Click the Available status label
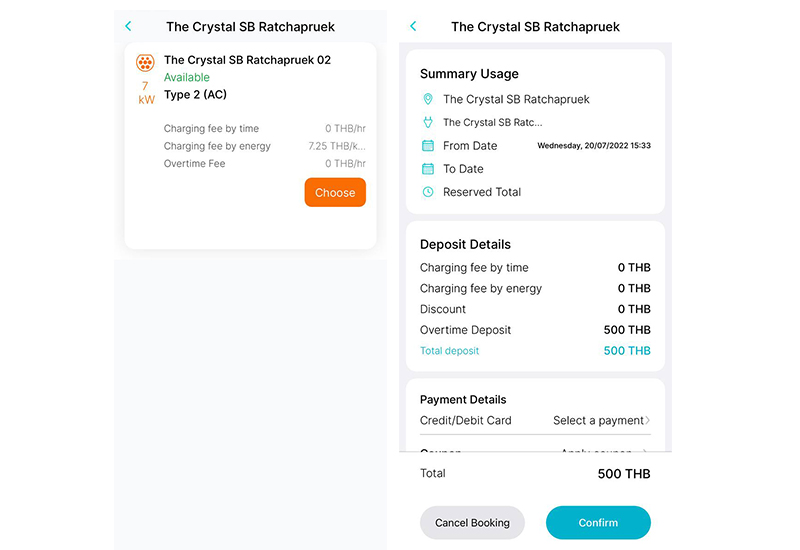Viewport: 800px width, 550px height. click(187, 78)
